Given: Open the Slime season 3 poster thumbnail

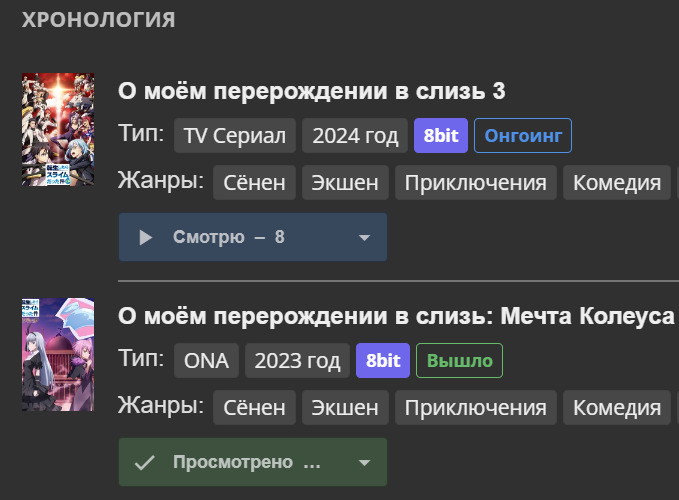Looking at the screenshot, I should pos(58,129).
